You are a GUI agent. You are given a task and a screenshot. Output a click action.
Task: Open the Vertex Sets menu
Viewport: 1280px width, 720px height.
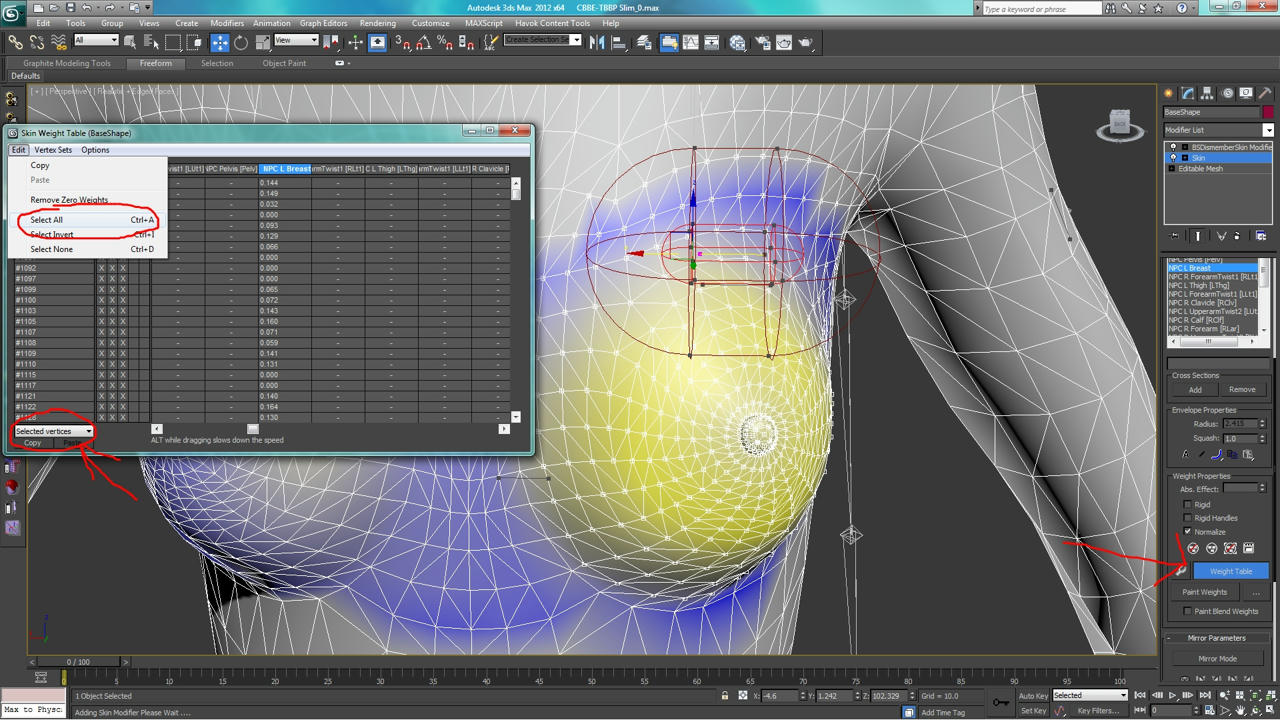point(53,150)
